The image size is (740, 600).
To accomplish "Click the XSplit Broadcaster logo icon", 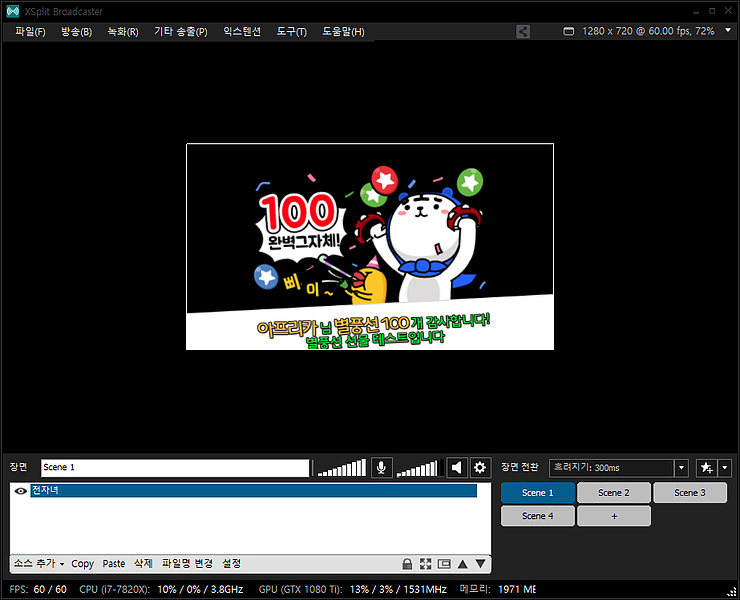I will point(13,11).
